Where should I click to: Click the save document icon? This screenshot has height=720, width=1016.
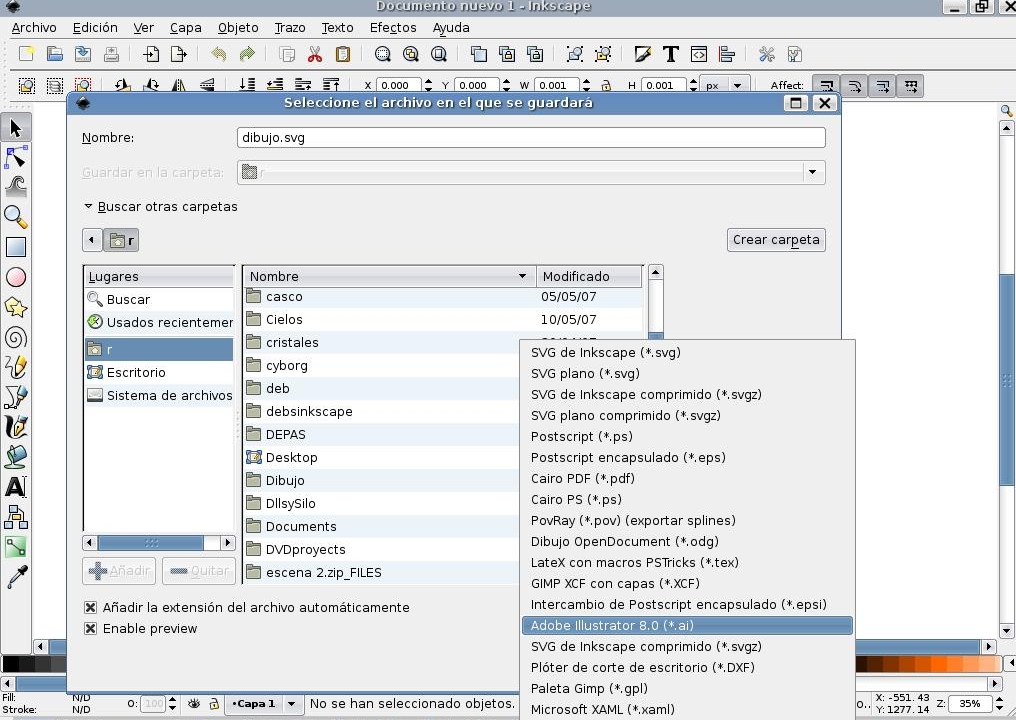click(x=83, y=54)
